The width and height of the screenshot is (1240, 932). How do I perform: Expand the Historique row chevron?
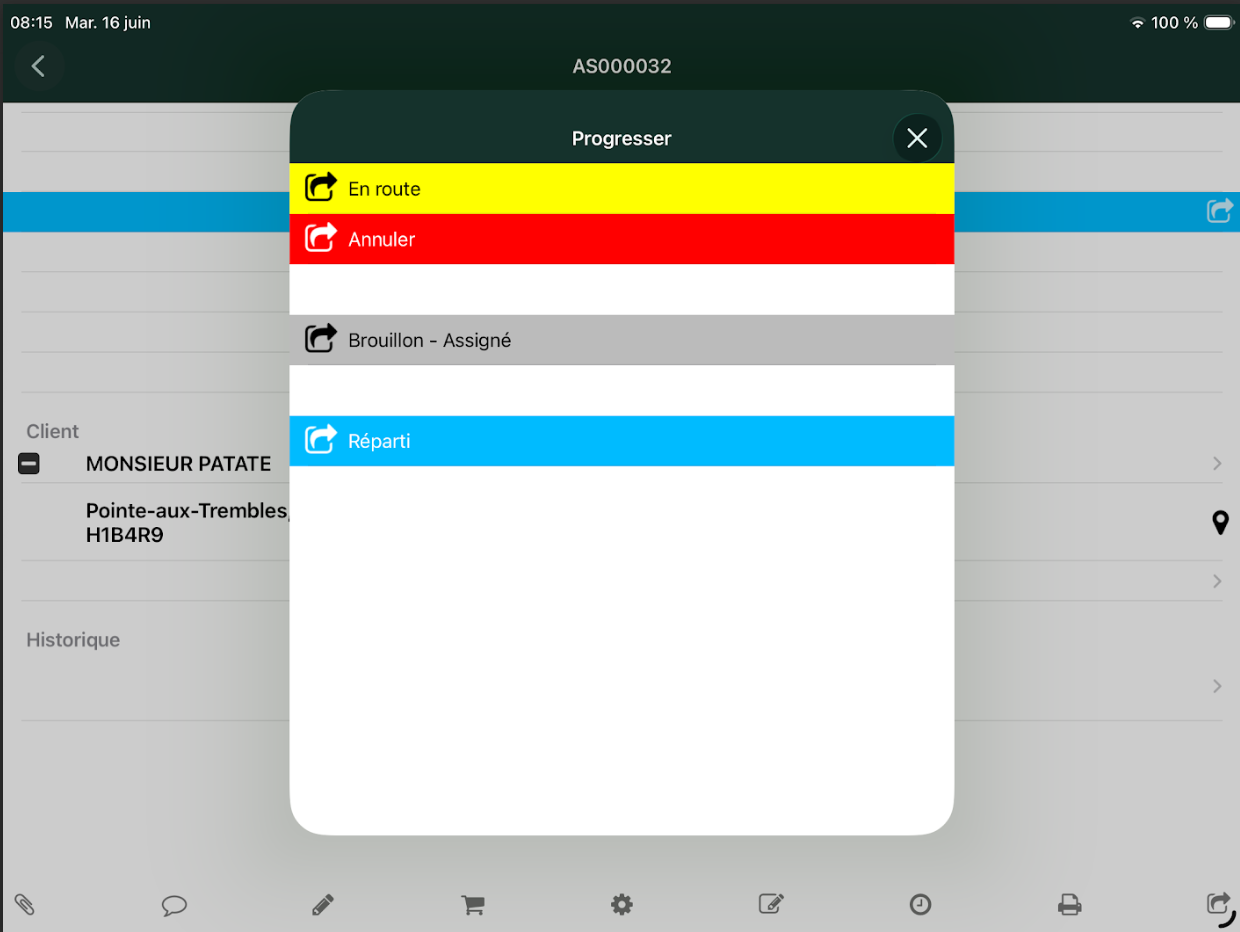[x=1217, y=686]
